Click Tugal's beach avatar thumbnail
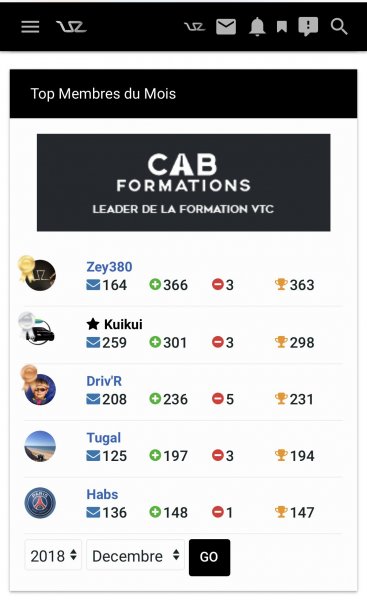367x600 pixels. click(40, 446)
